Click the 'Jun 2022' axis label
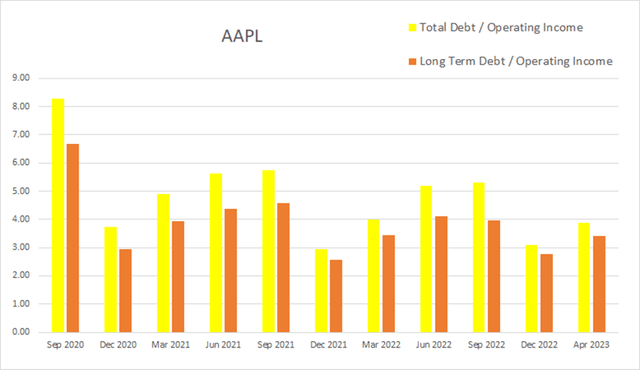The width and height of the screenshot is (640, 370). [433, 345]
